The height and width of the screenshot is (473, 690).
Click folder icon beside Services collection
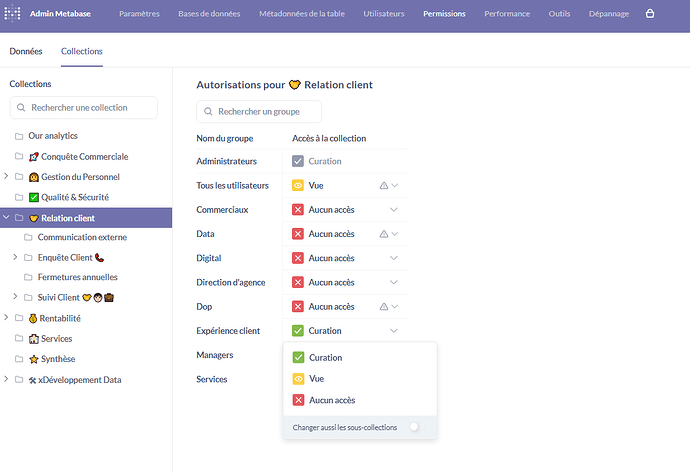click(x=19, y=338)
